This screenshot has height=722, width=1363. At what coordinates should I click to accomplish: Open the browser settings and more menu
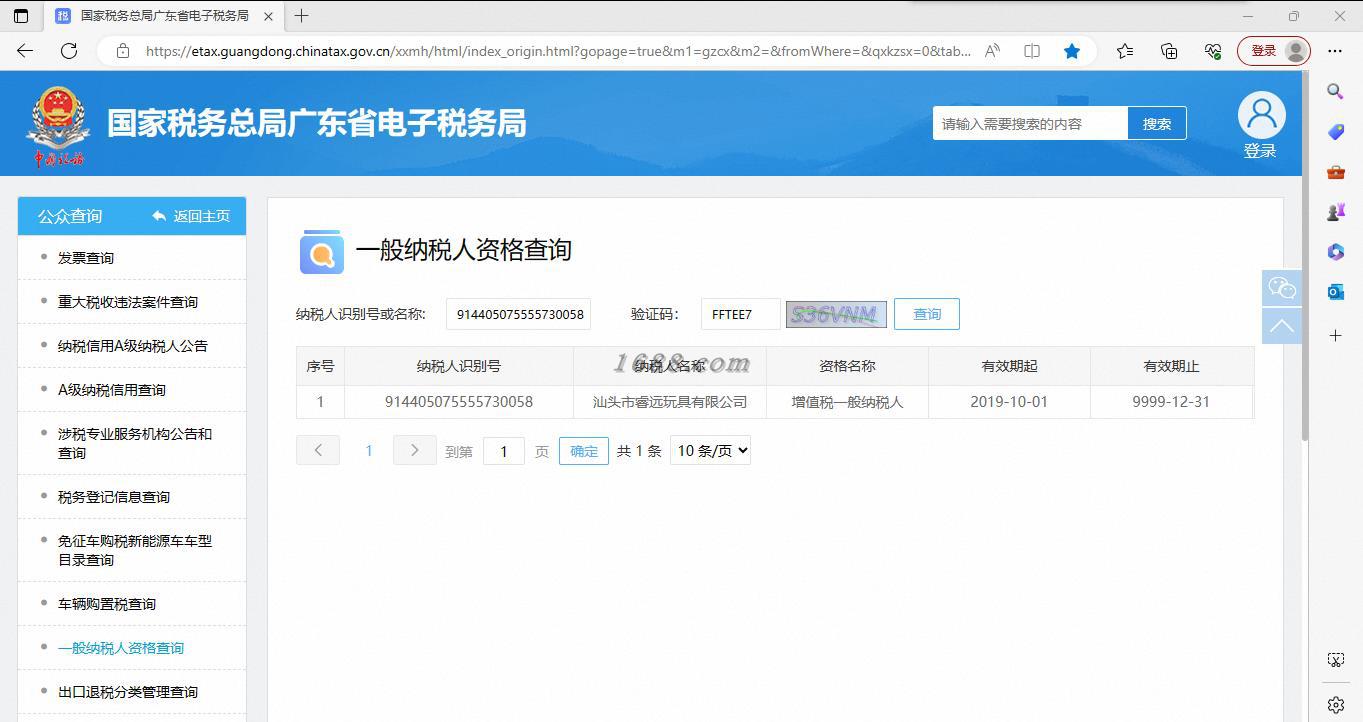1335,51
